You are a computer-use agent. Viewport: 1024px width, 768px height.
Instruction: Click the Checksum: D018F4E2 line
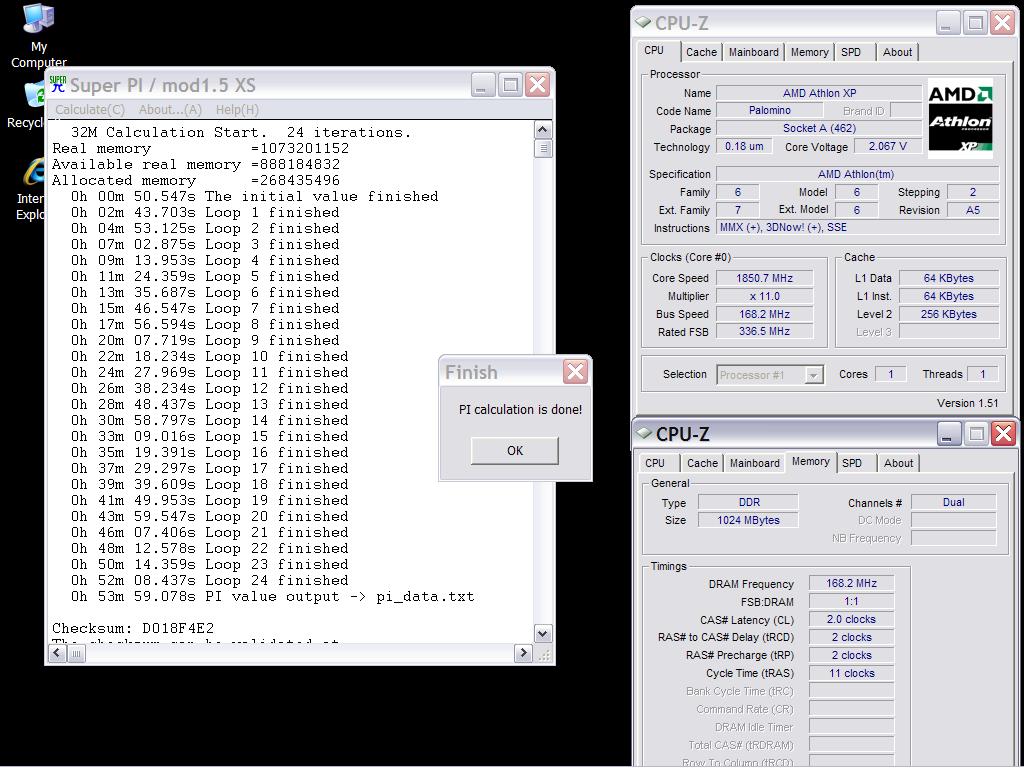133,629
